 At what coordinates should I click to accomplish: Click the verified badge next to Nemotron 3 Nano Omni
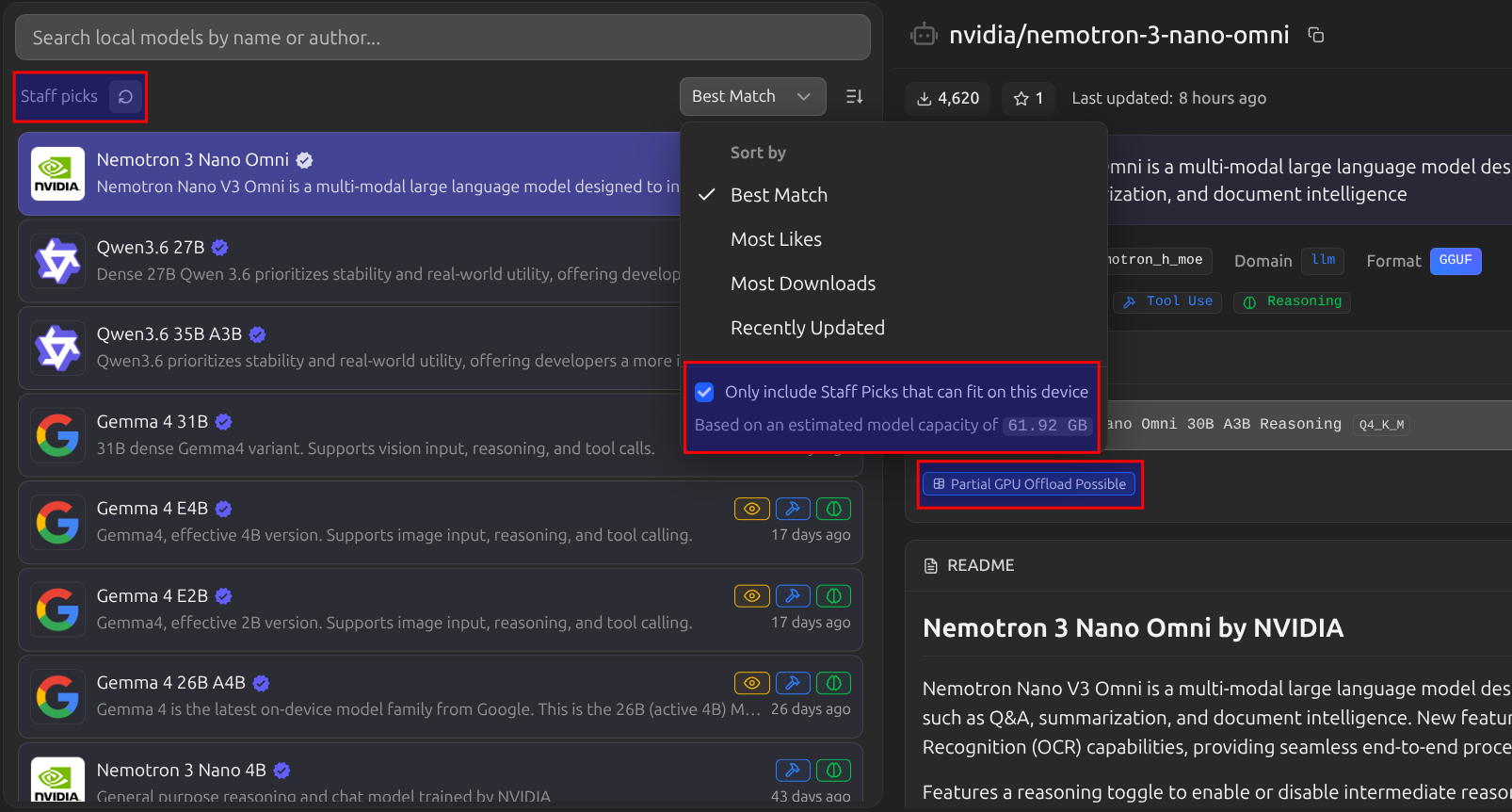click(x=304, y=160)
